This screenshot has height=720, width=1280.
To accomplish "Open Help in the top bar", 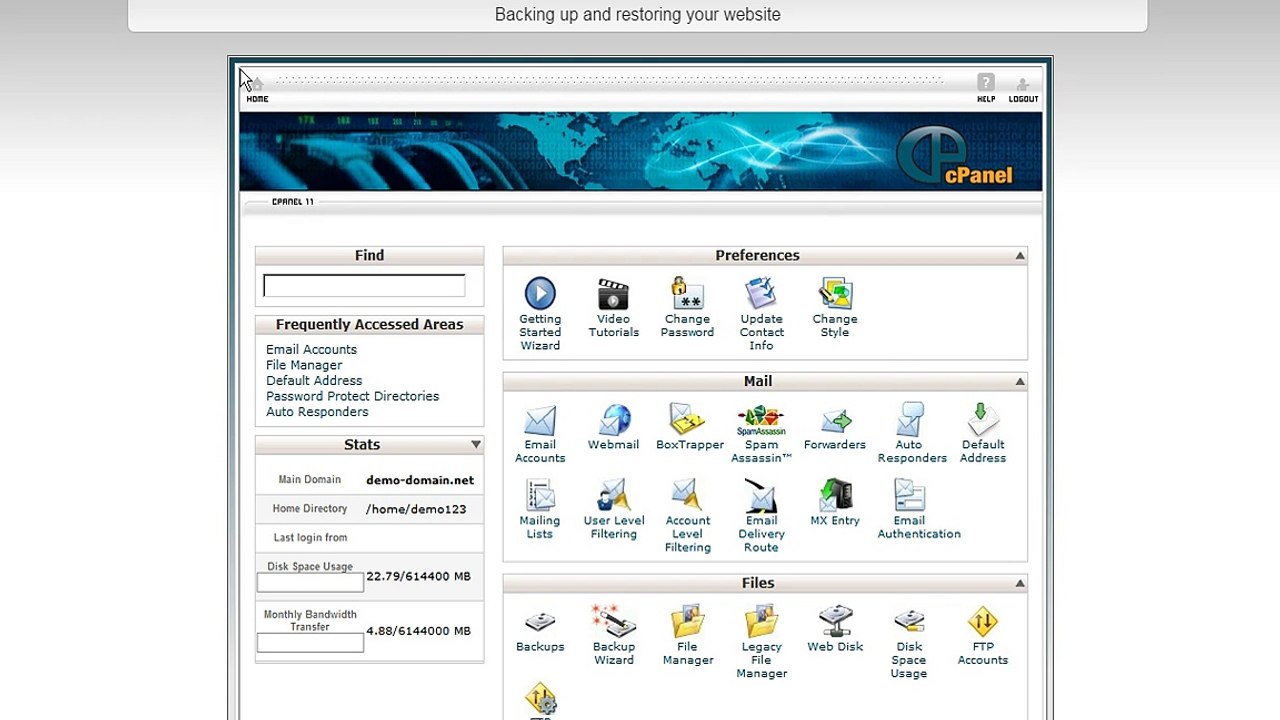I will pos(986,88).
